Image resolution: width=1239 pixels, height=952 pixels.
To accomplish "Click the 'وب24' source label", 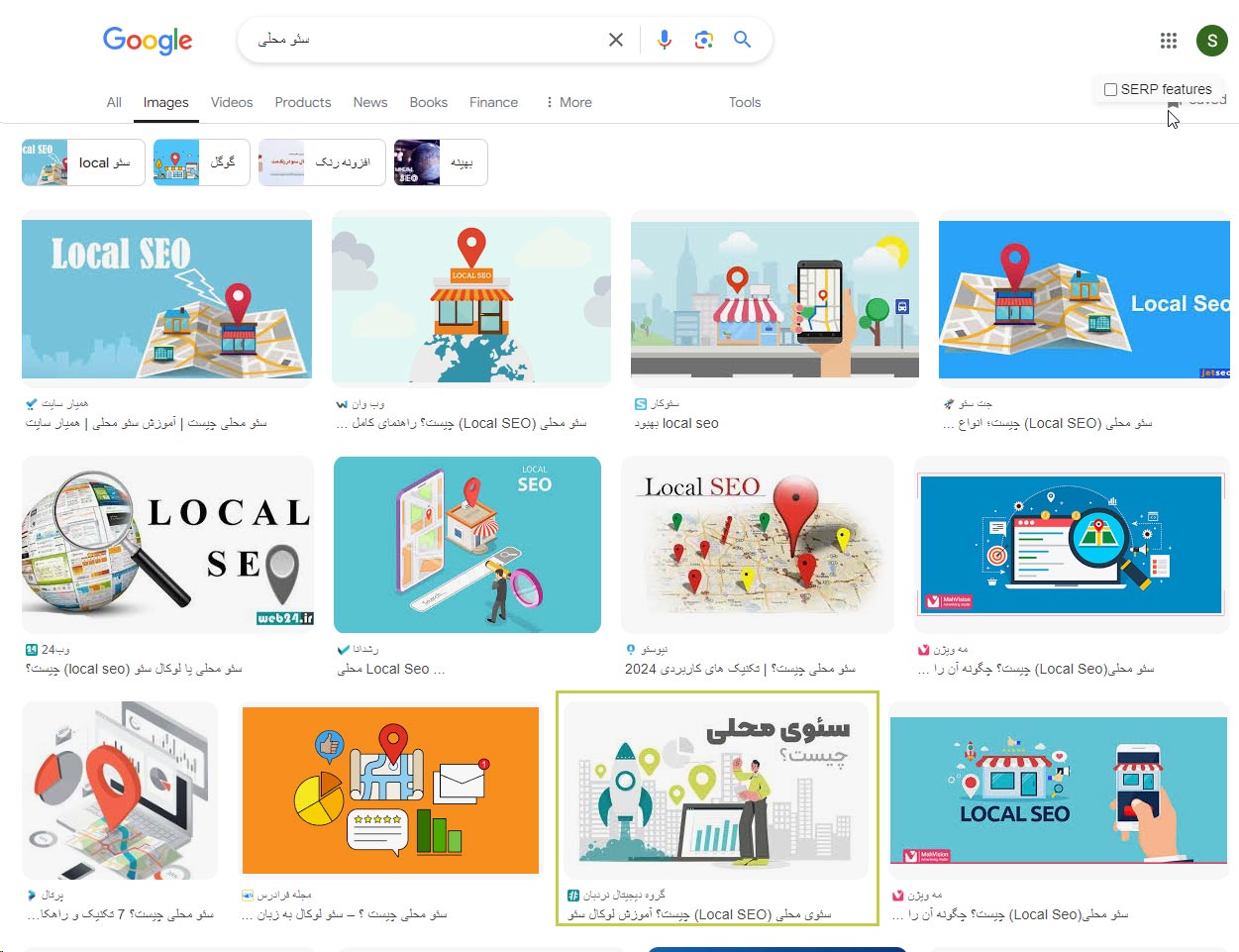I will (55, 650).
